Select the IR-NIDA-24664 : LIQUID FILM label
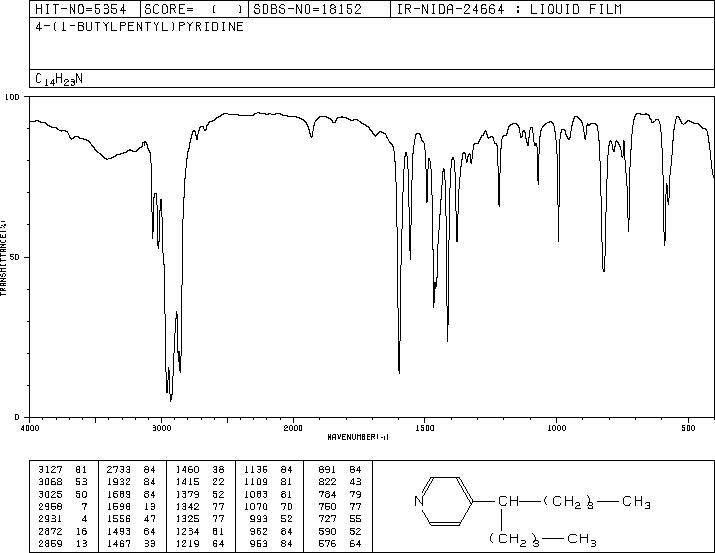715x553 pixels. tap(509, 9)
